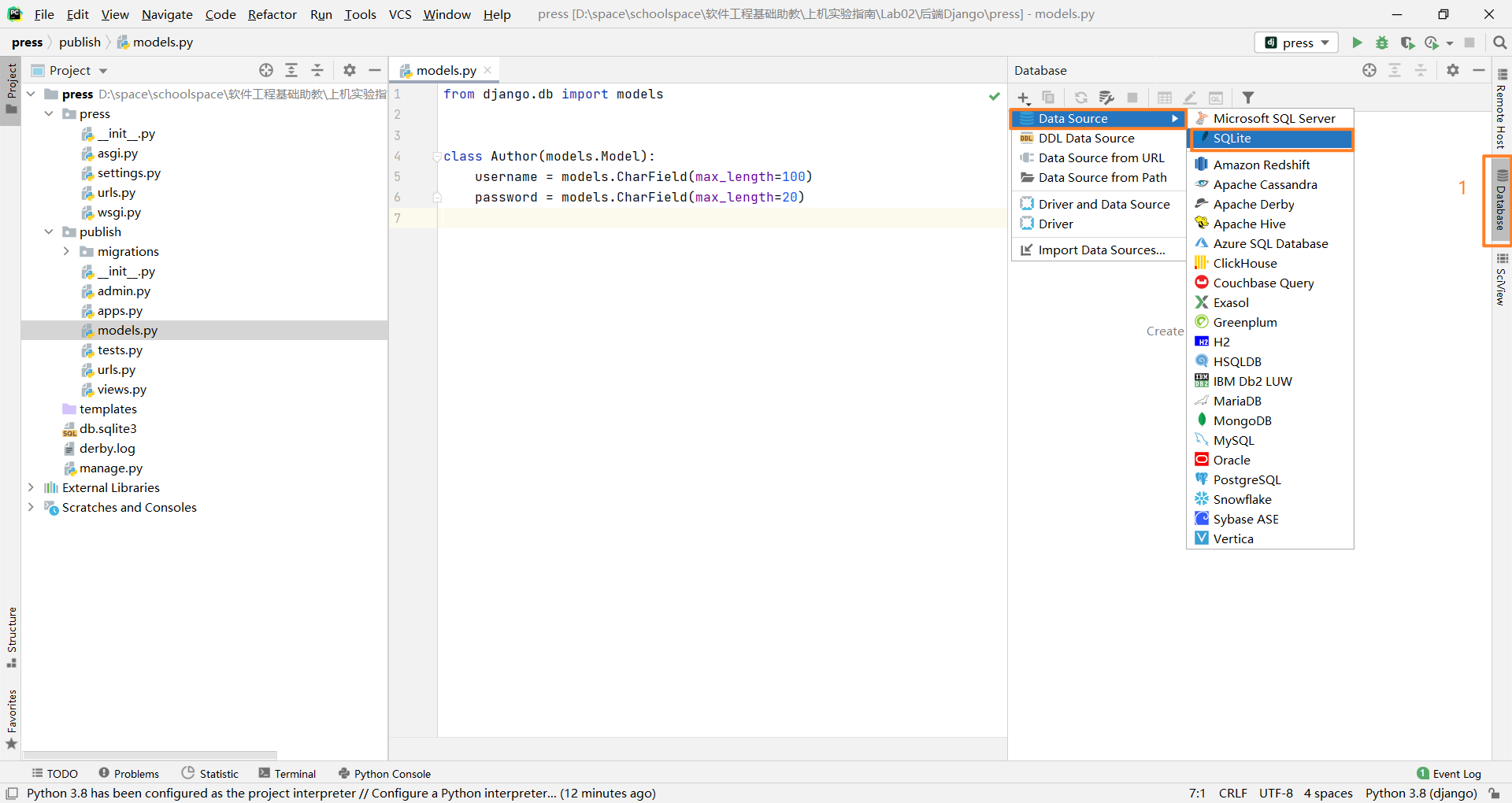Locate current file in Project panel
Viewport: 1512px width, 803px height.
266,70
